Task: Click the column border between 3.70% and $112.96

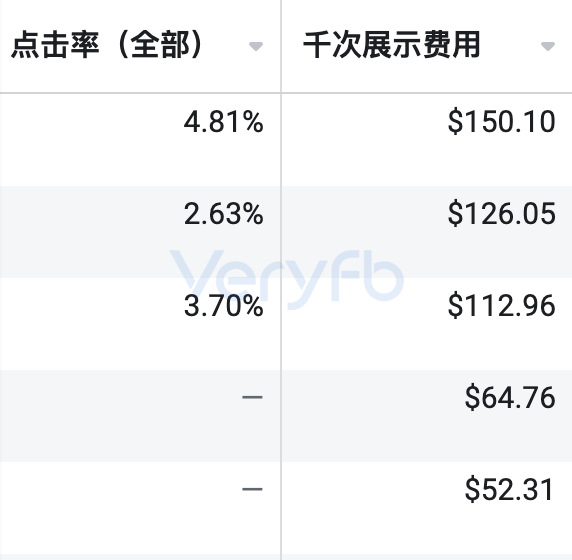Action: [281, 324]
